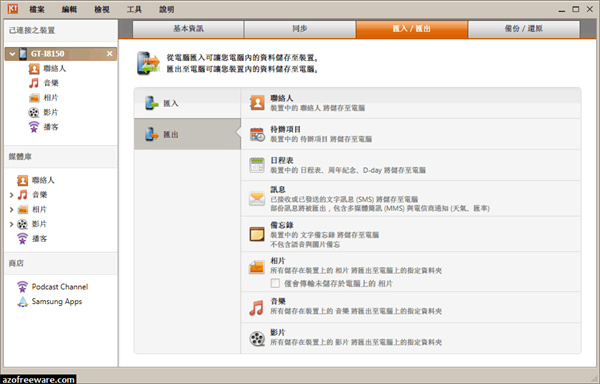Viewport: 600px width, 384px height.
Task: Collapse the GT-I8150 device tree
Action: tap(12, 54)
